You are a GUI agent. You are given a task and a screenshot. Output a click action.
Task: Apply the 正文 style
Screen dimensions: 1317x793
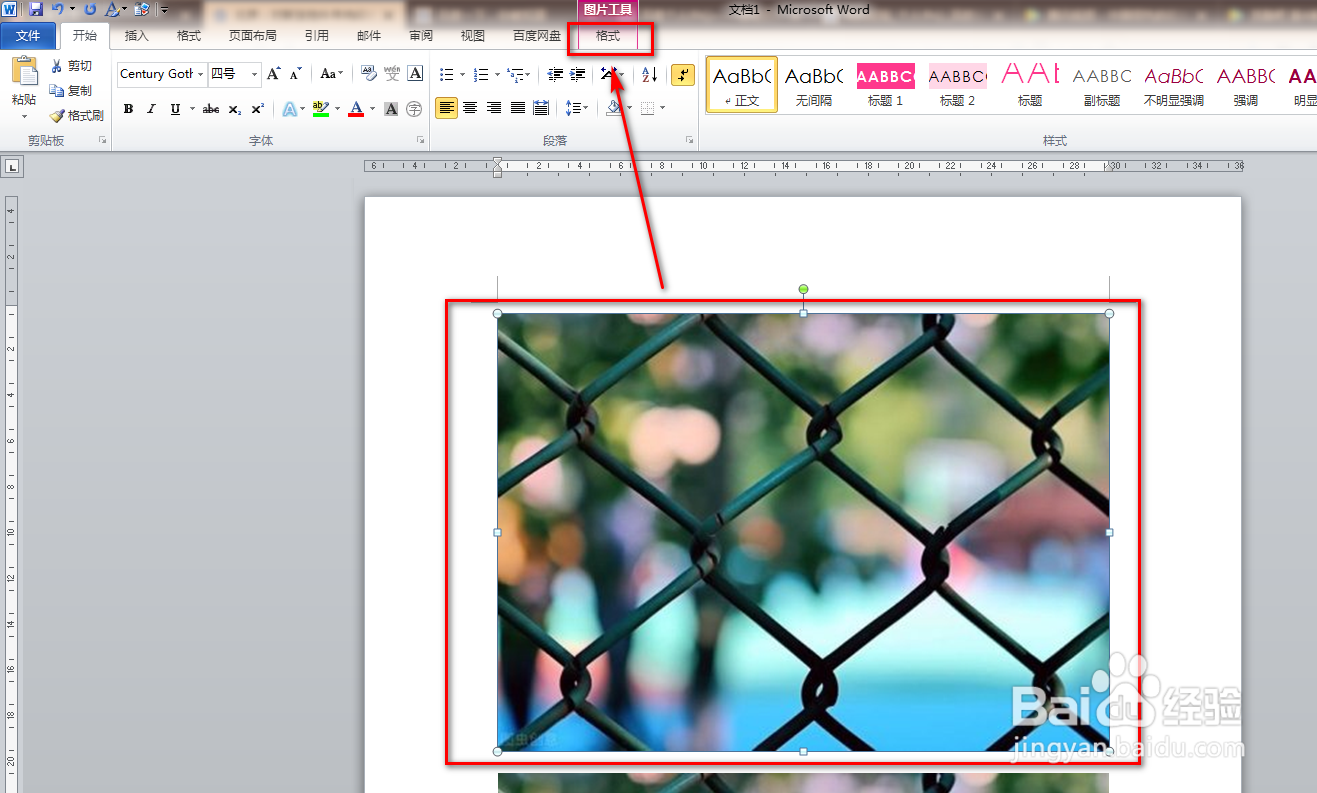click(x=742, y=84)
